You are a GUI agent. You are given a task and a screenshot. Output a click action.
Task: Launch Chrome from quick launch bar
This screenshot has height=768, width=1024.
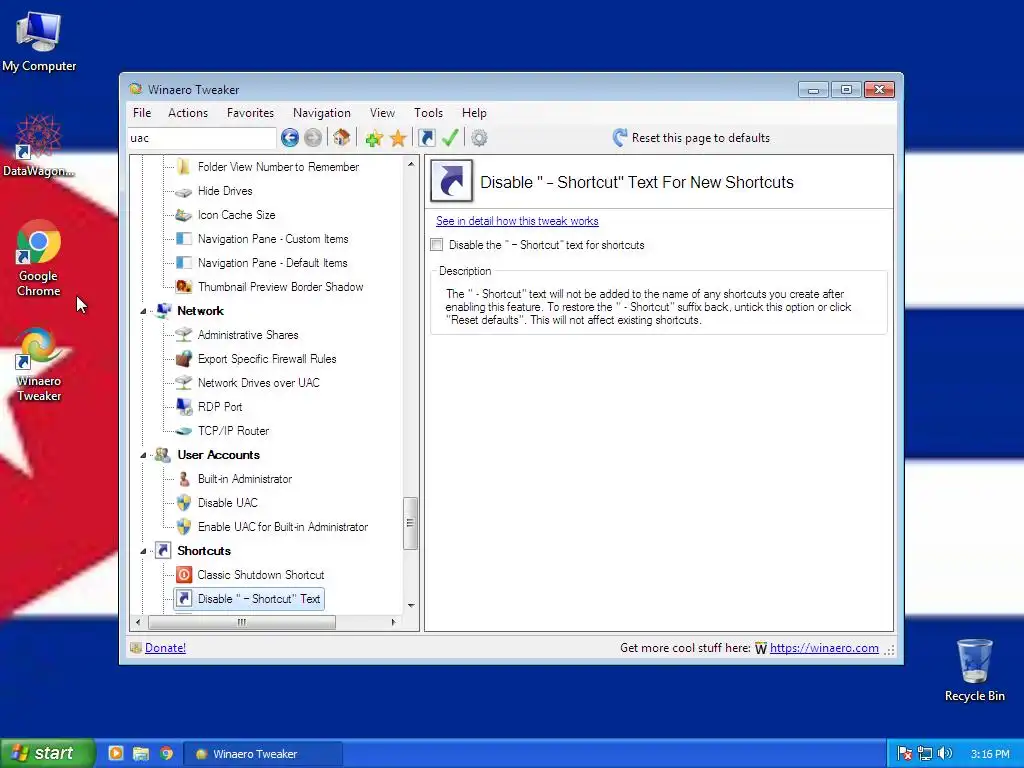tap(167, 754)
